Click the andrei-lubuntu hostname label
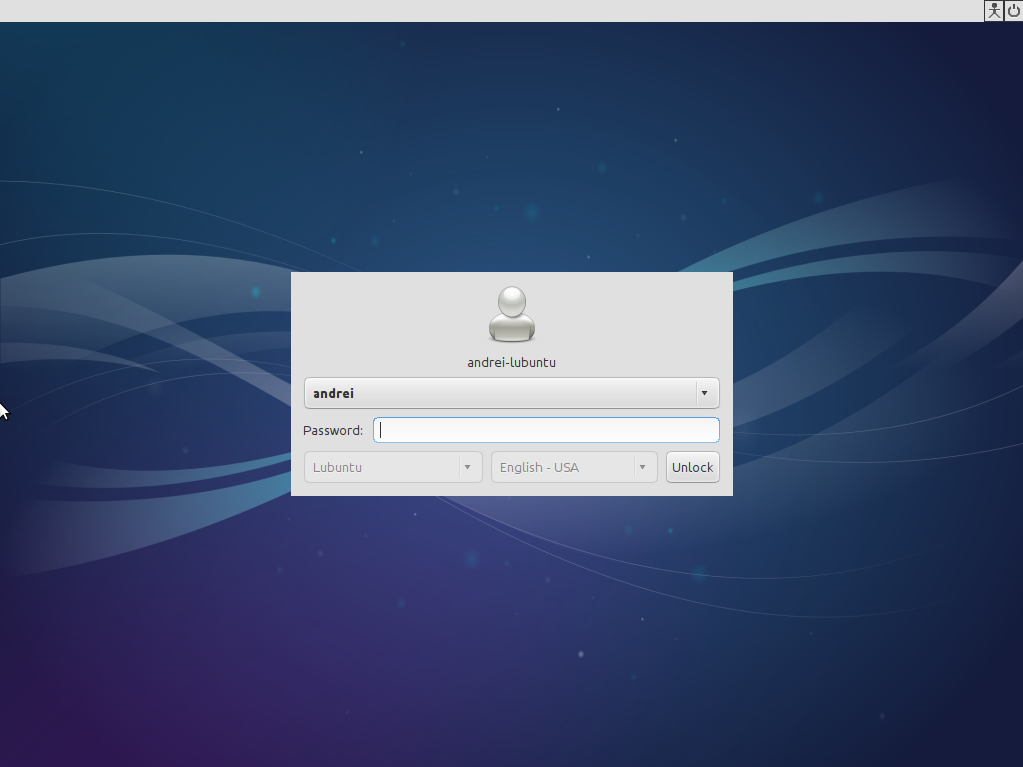Viewport: 1023px width, 767px height. tap(511, 362)
